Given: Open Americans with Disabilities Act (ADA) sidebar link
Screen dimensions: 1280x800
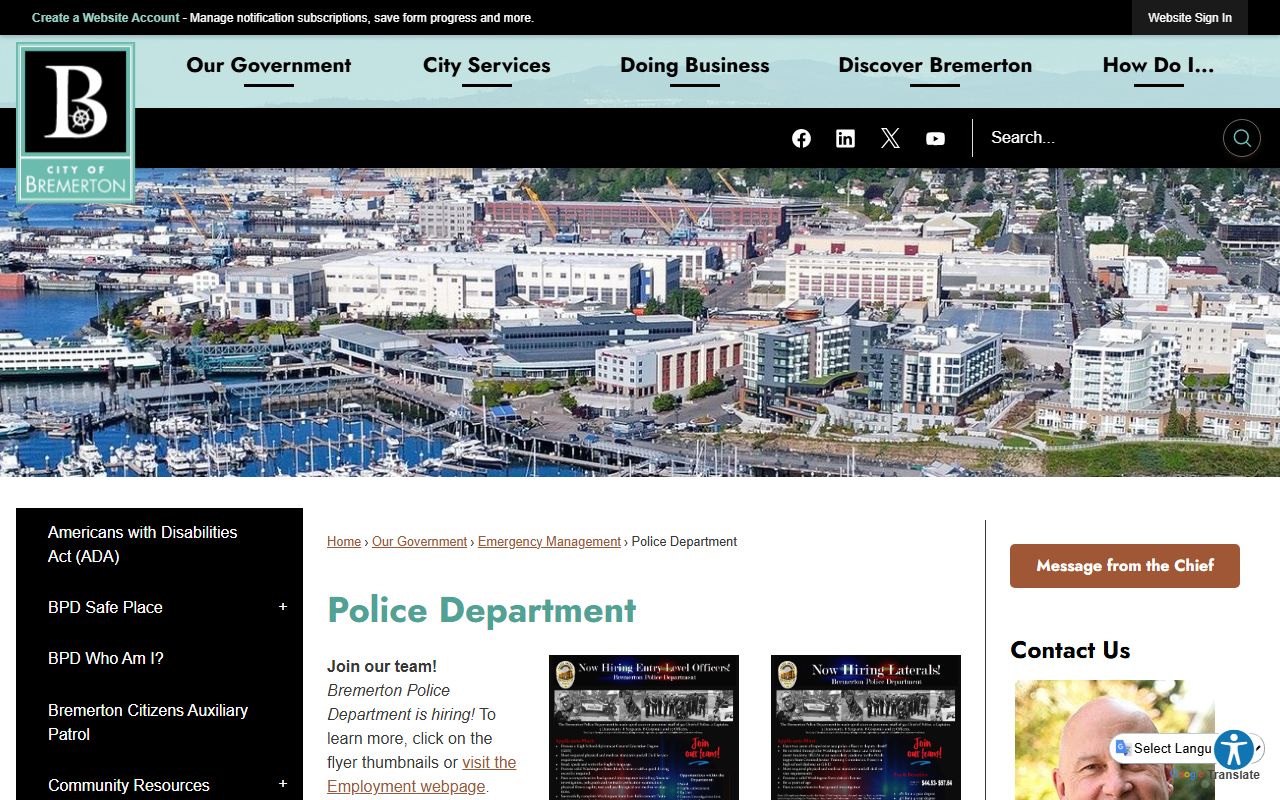Looking at the screenshot, I should (x=142, y=544).
